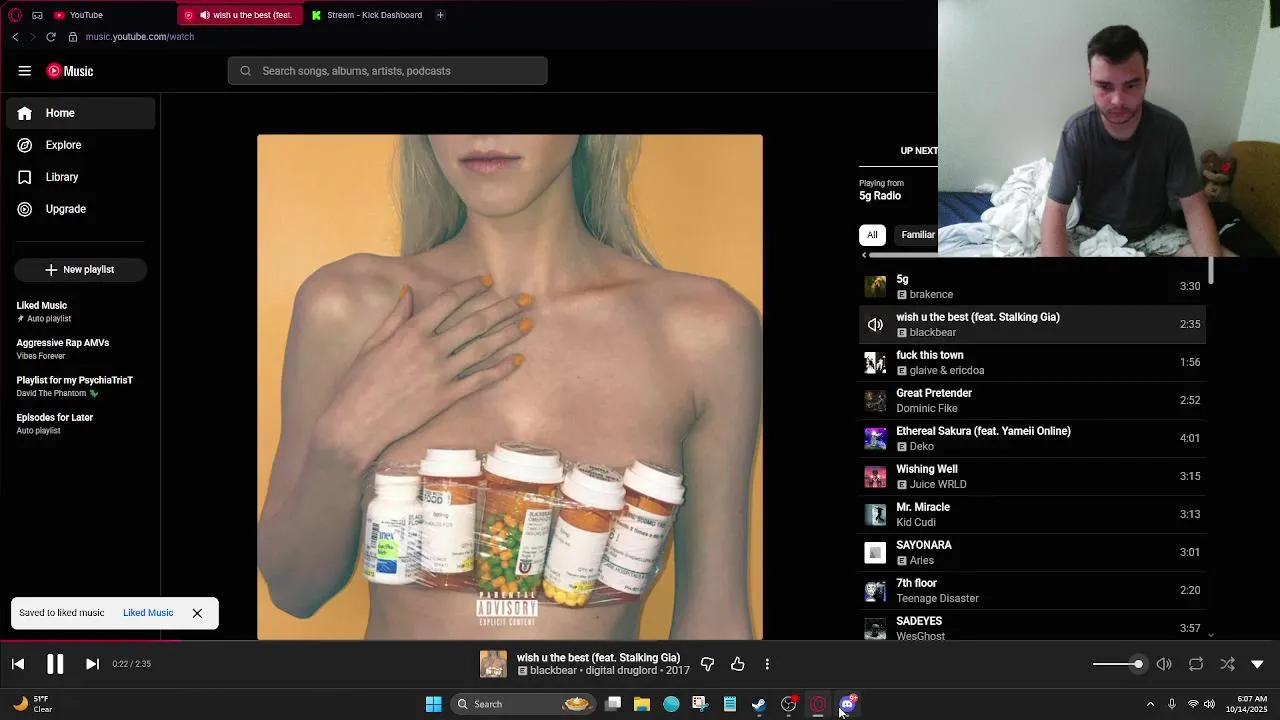Dismiss the Saved to liked music toast

click(197, 613)
